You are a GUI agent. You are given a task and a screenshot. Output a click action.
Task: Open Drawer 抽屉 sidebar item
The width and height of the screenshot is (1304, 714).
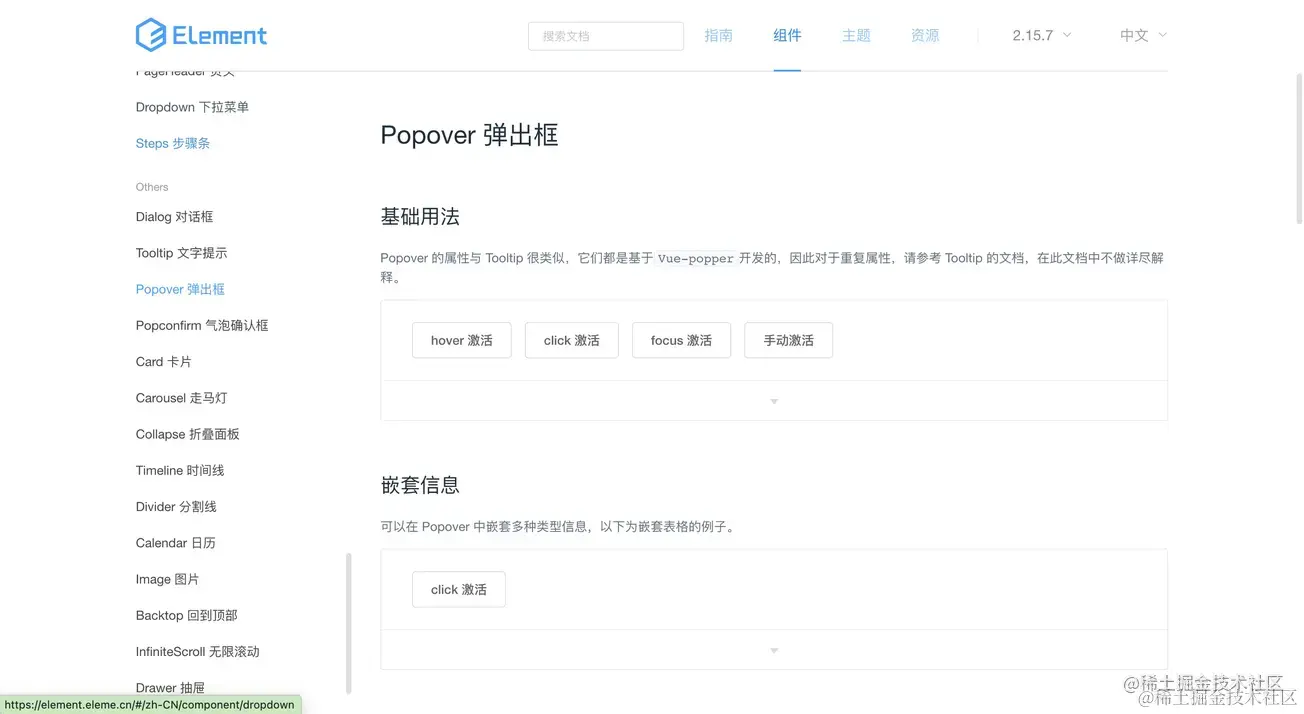tap(170, 688)
